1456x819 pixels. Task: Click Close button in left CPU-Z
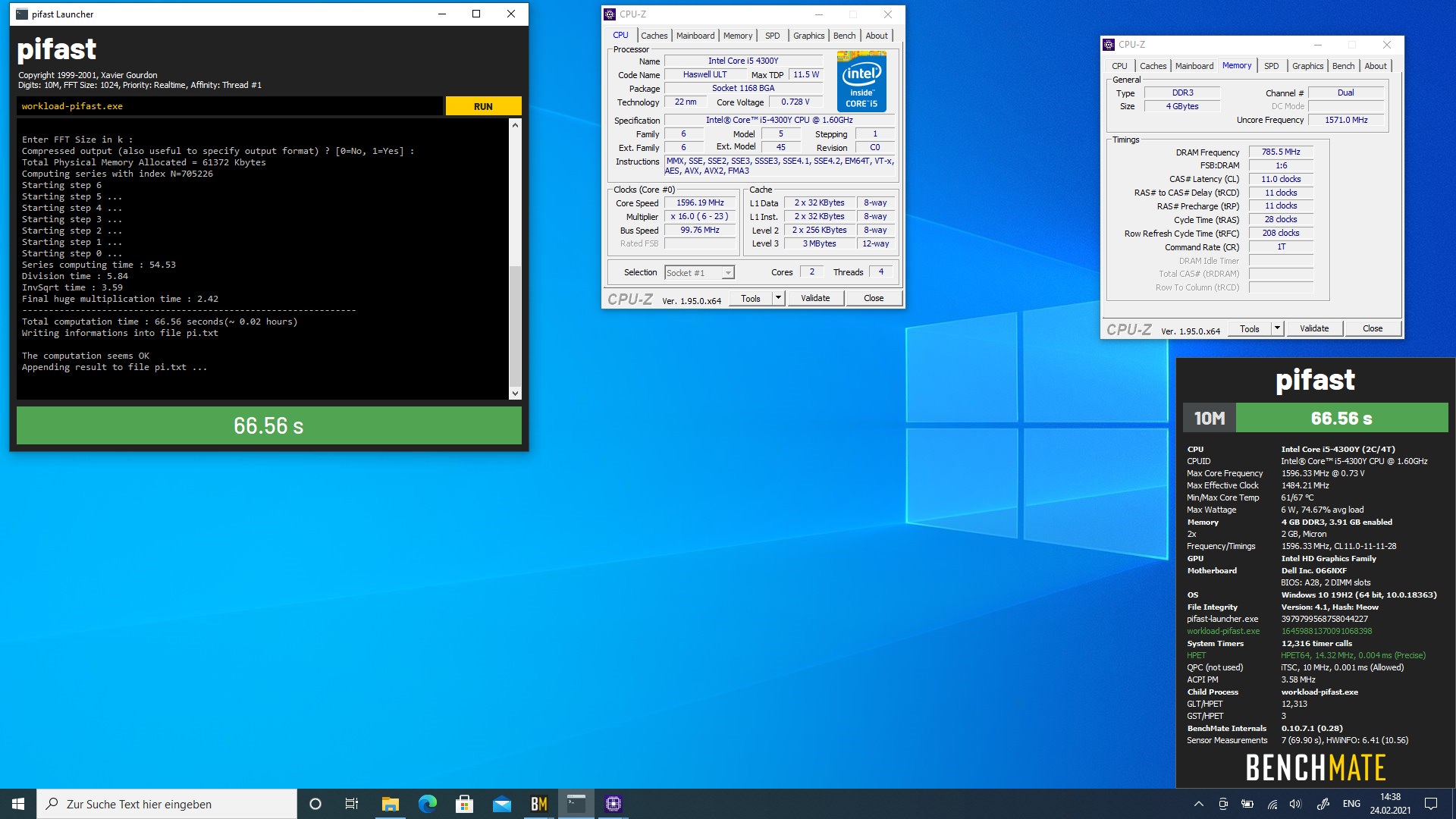pyautogui.click(x=874, y=298)
